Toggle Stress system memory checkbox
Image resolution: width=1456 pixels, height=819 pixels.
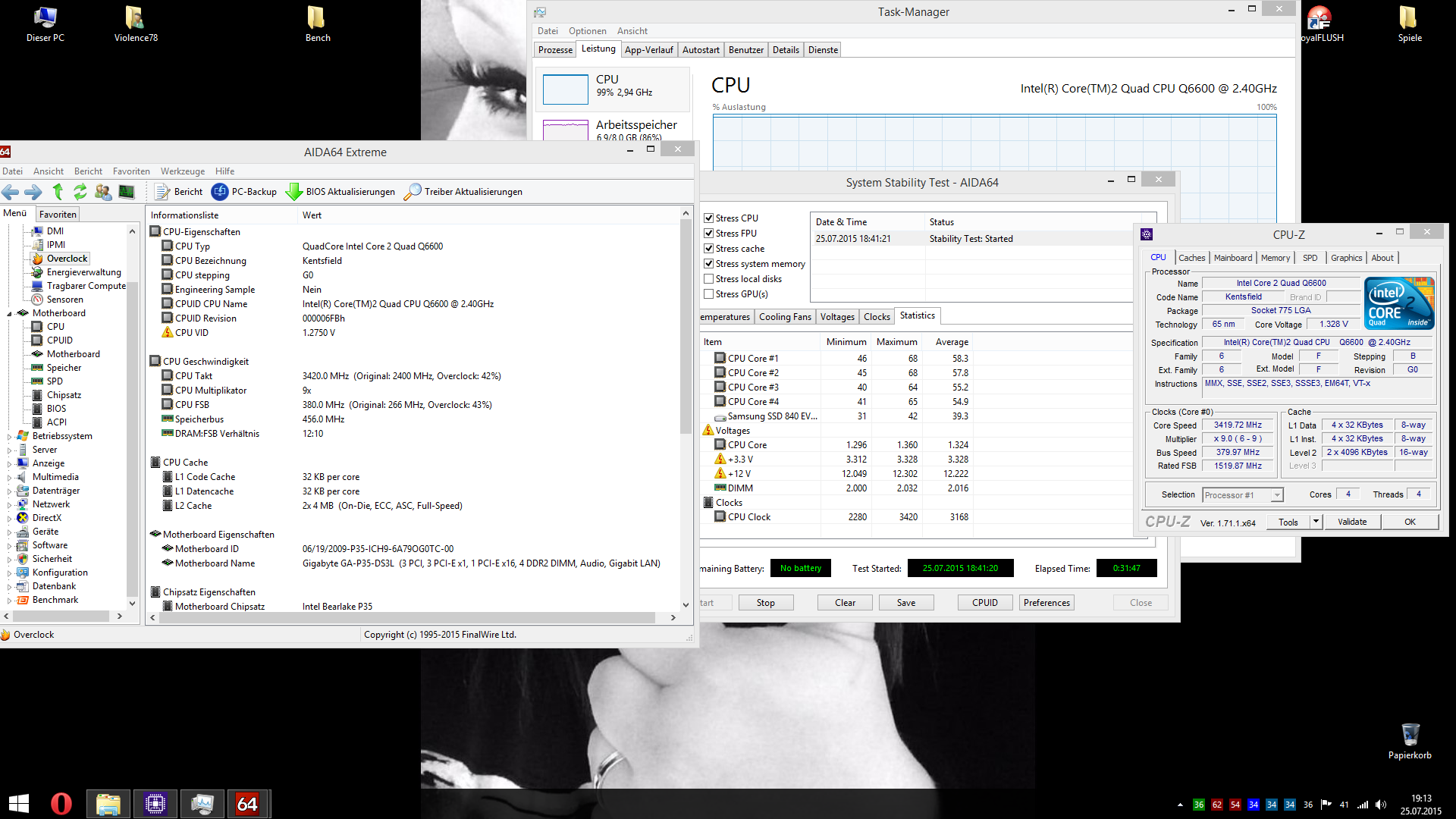tap(709, 264)
